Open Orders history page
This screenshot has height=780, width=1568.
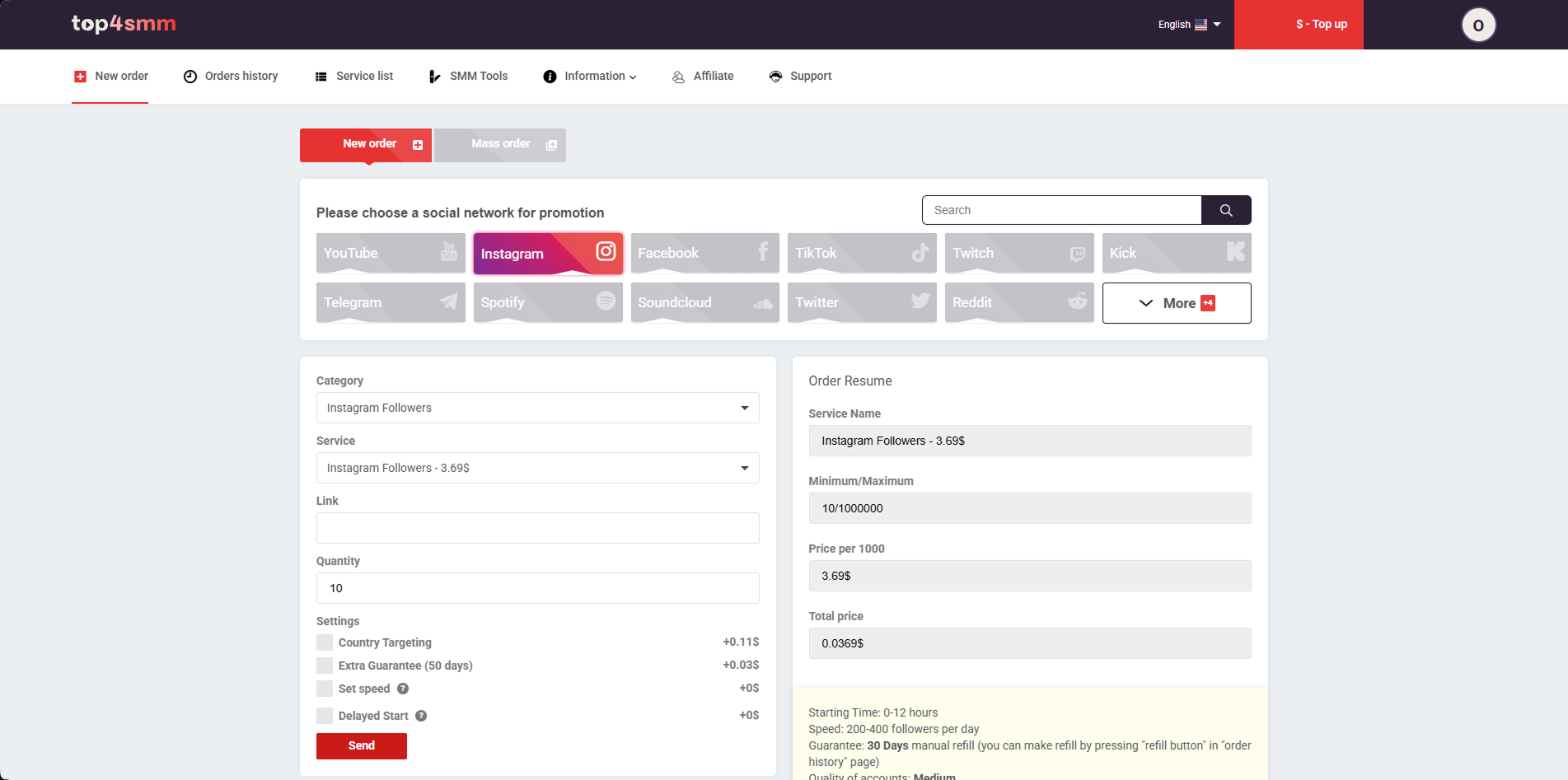(231, 76)
